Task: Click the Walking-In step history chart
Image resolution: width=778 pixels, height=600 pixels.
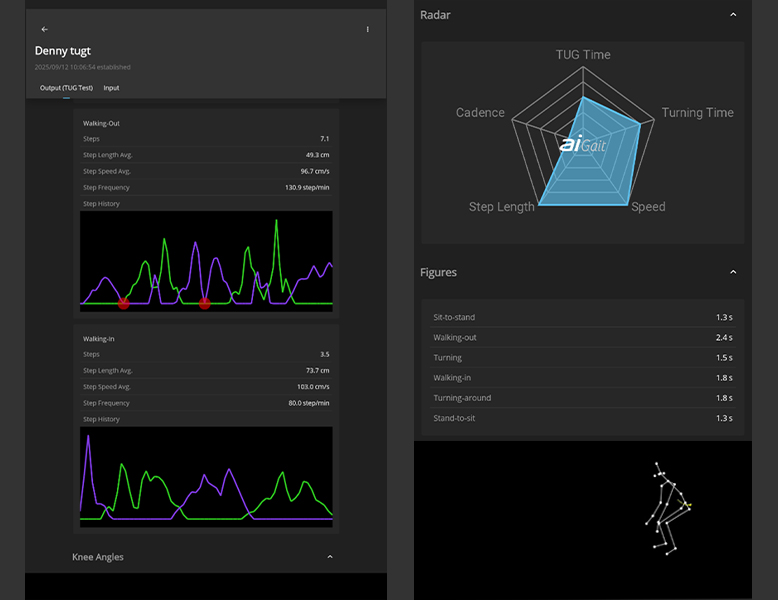Action: pos(206,476)
